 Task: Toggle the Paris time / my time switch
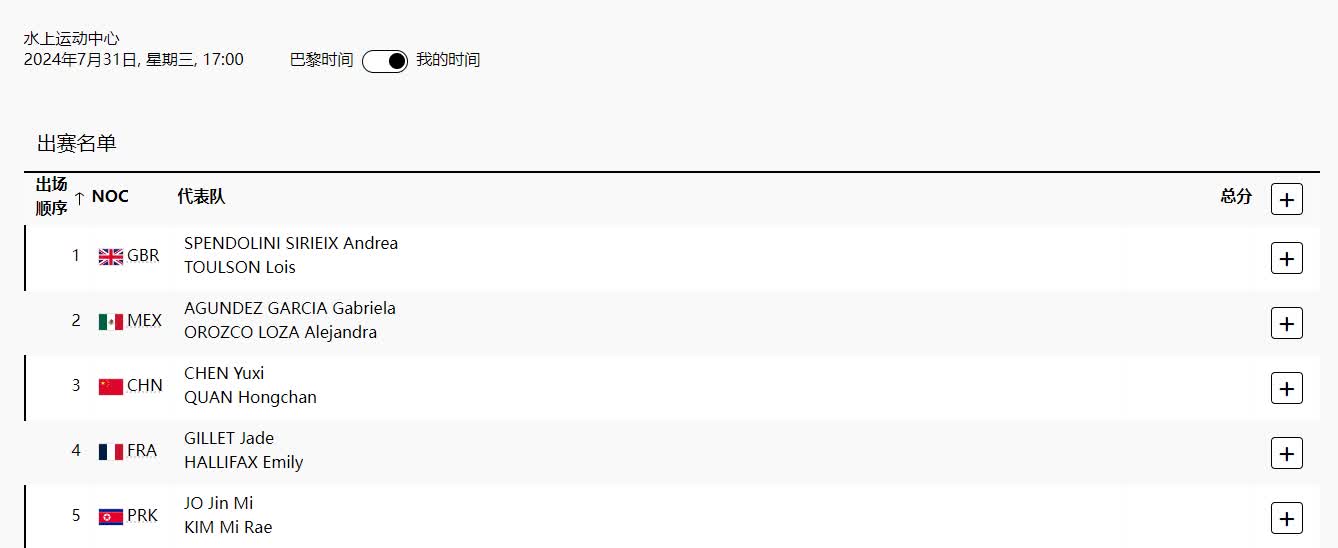[x=385, y=61]
